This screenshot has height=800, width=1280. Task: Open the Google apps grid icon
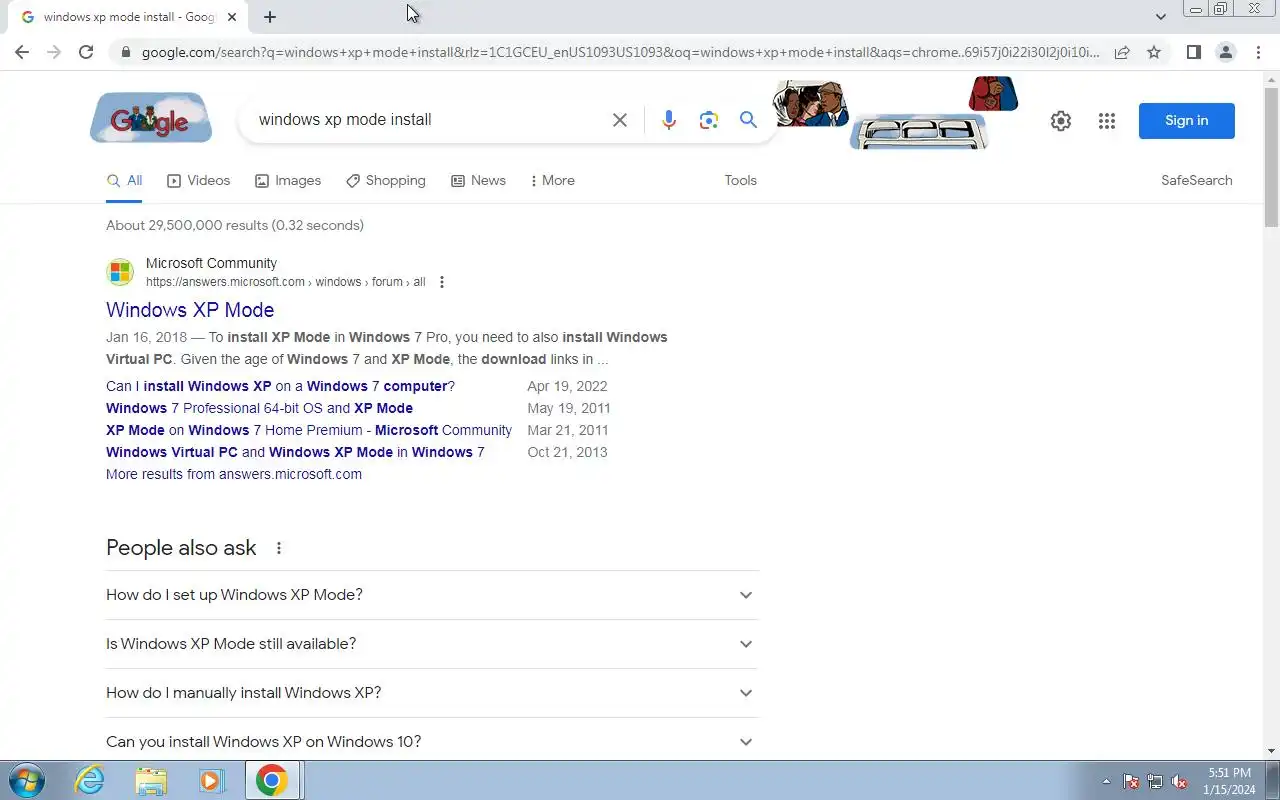point(1106,121)
